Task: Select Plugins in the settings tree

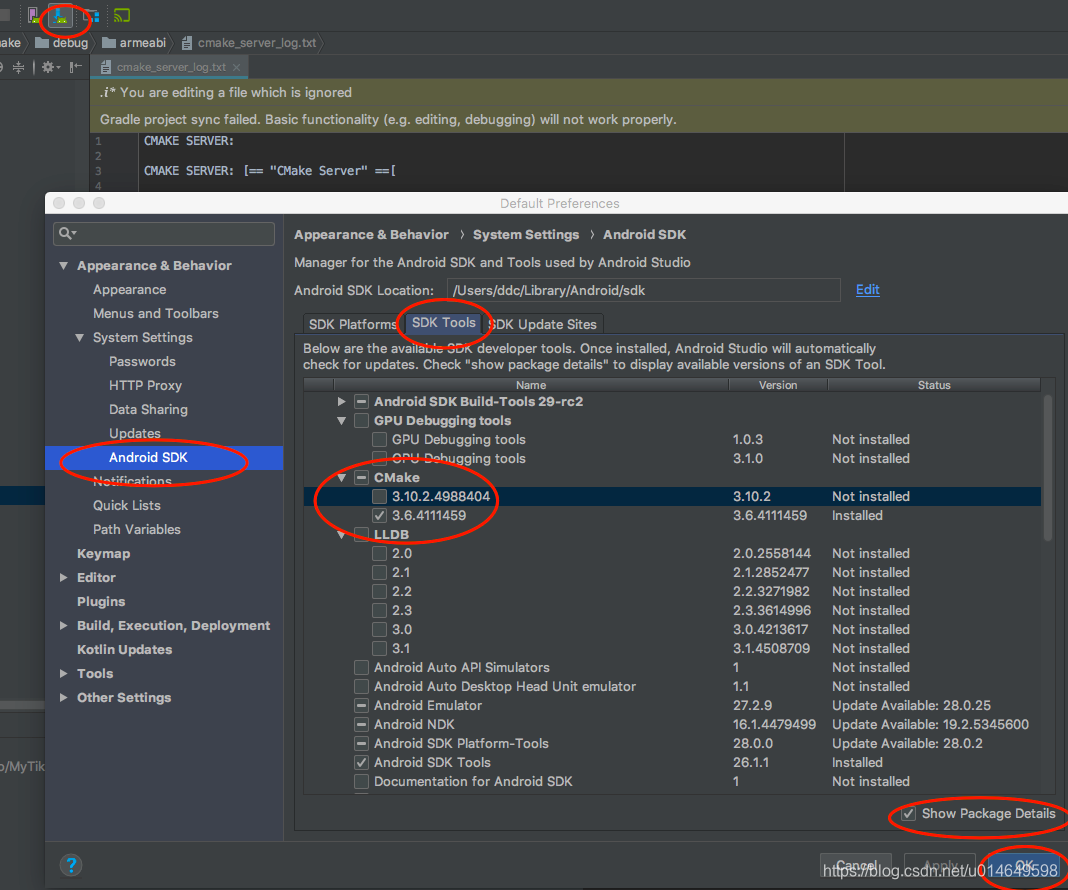Action: pos(101,601)
